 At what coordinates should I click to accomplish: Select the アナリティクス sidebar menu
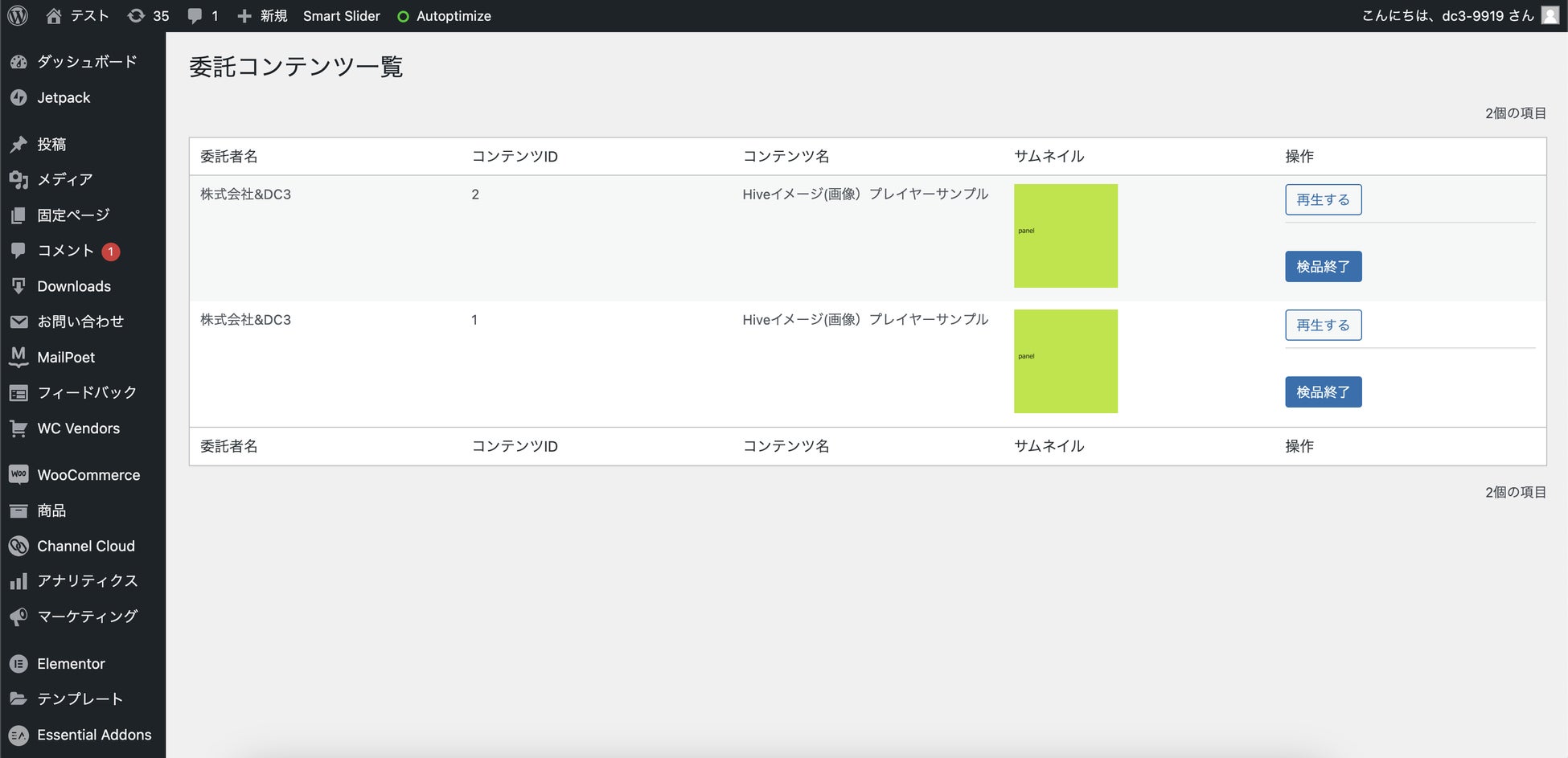[87, 581]
